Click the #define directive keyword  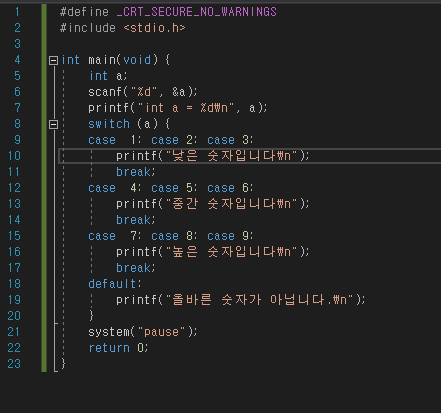[x=85, y=12]
